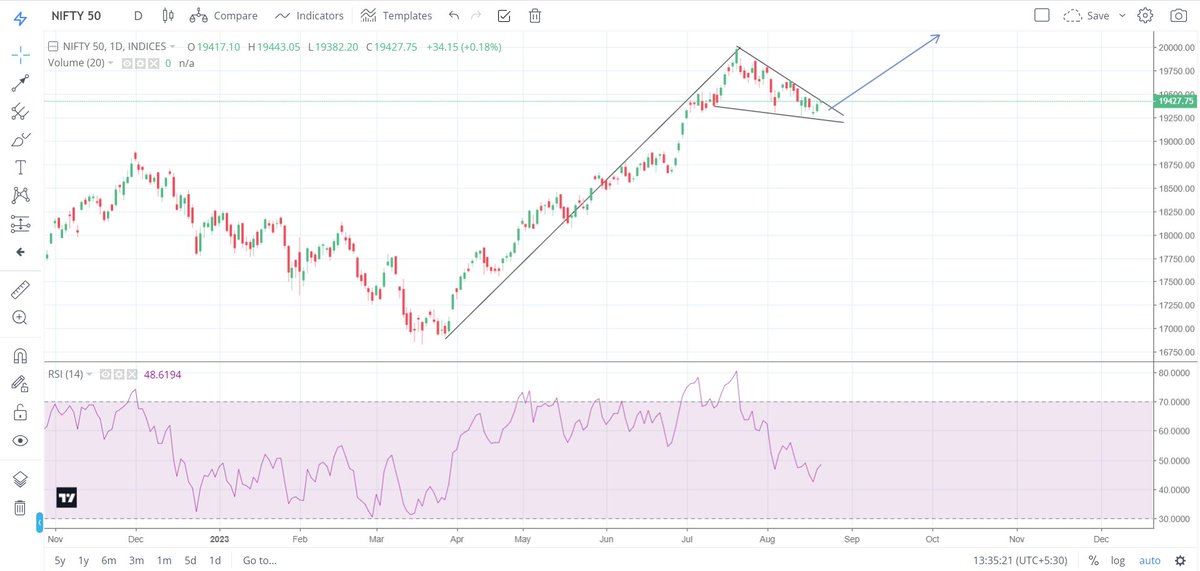This screenshot has width=1200, height=571.
Task: Open the Go to... date dialog
Action: pyautogui.click(x=259, y=560)
